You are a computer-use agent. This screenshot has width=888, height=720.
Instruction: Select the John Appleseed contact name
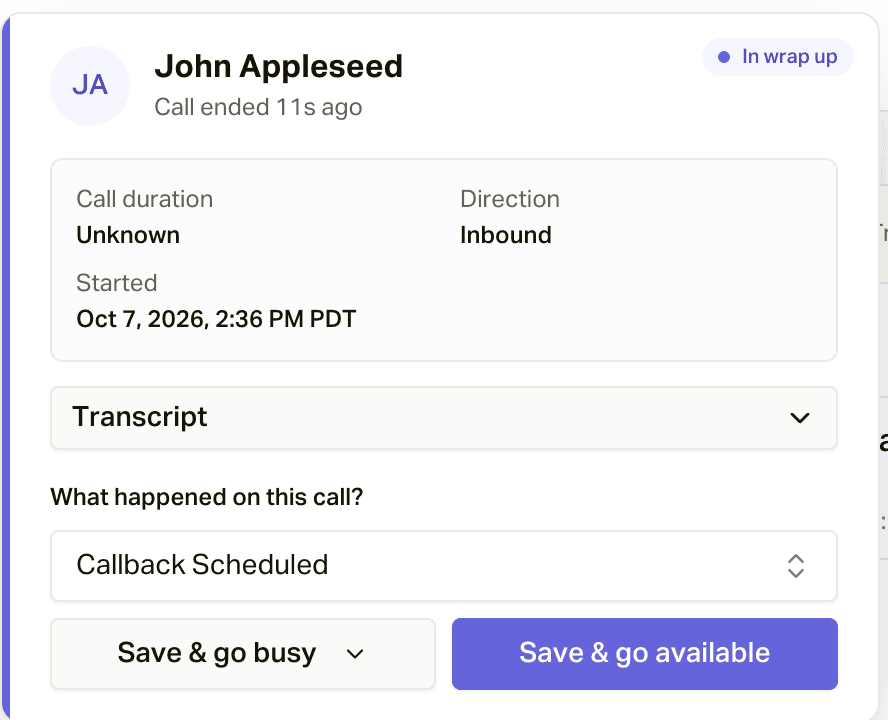point(279,66)
